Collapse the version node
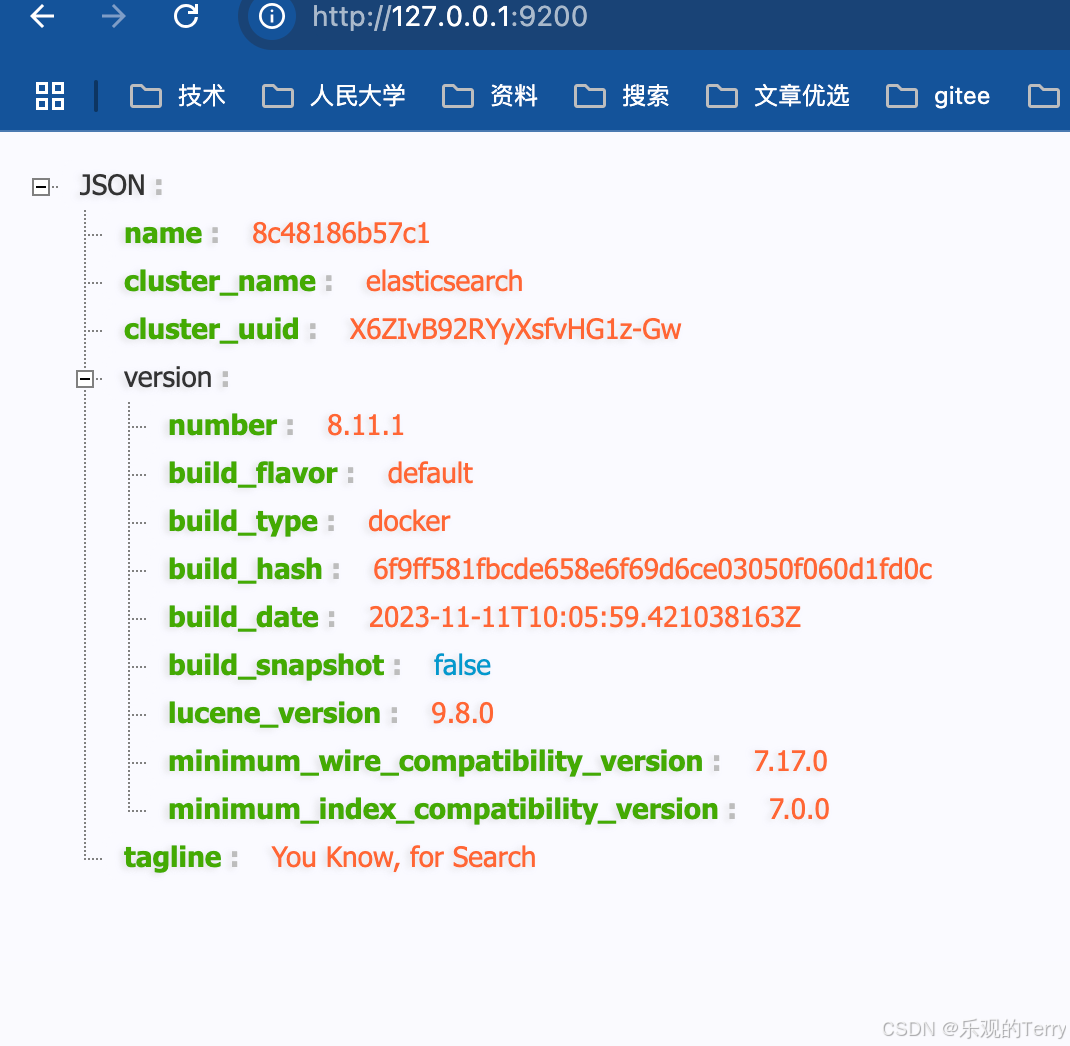This screenshot has height=1046, width=1070. pos(85,378)
